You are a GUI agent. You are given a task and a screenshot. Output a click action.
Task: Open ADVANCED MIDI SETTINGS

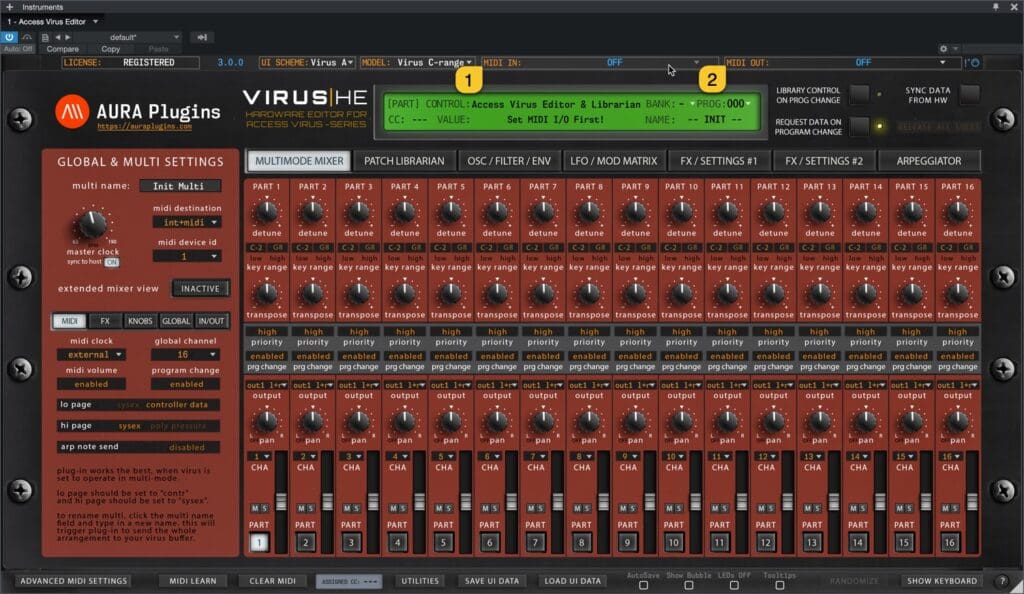tap(74, 580)
